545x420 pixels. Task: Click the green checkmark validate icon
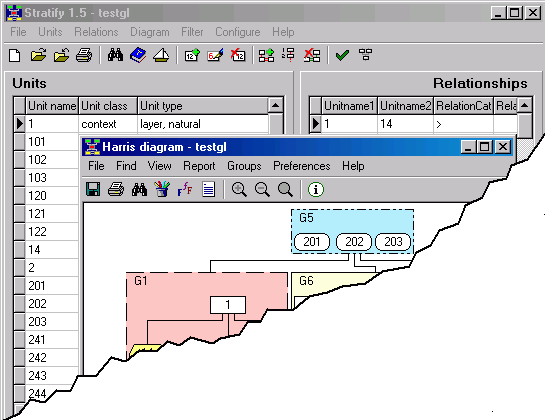342,55
